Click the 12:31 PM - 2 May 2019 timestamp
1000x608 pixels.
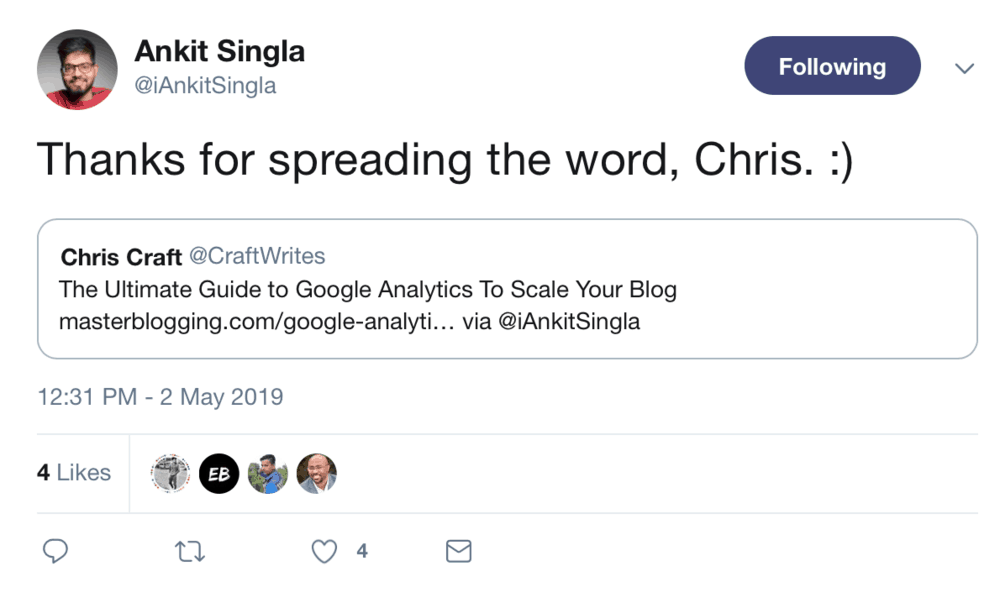click(160, 397)
